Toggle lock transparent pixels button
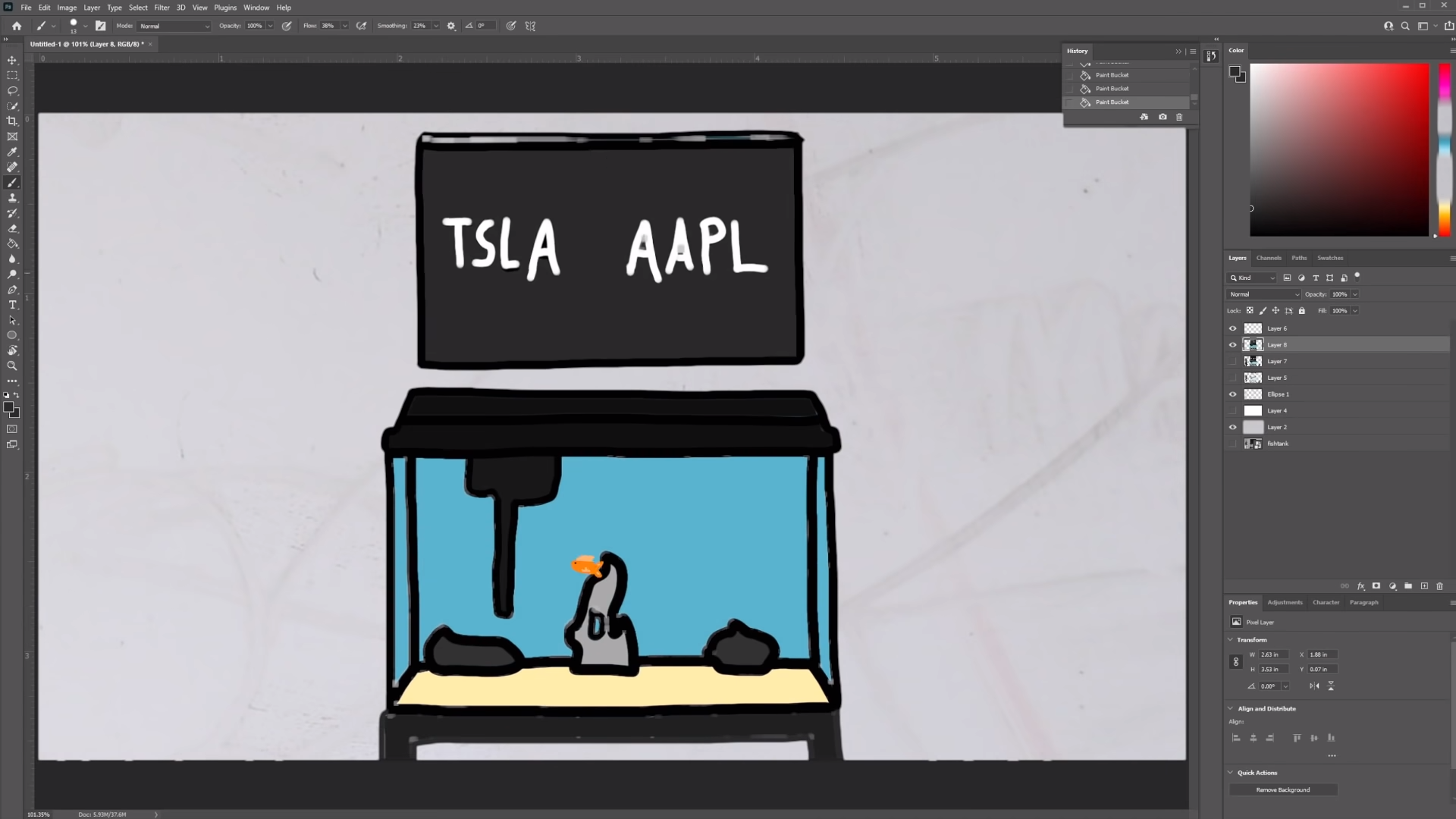Viewport: 1456px width, 819px height. [1250, 311]
